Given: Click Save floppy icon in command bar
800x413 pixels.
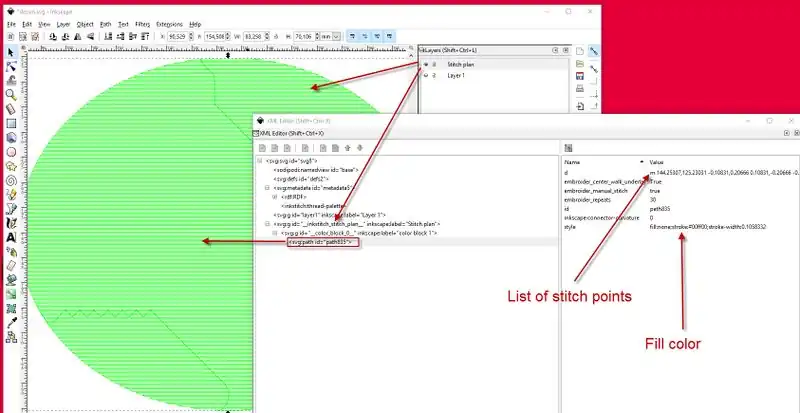Looking at the screenshot, I should [580, 76].
